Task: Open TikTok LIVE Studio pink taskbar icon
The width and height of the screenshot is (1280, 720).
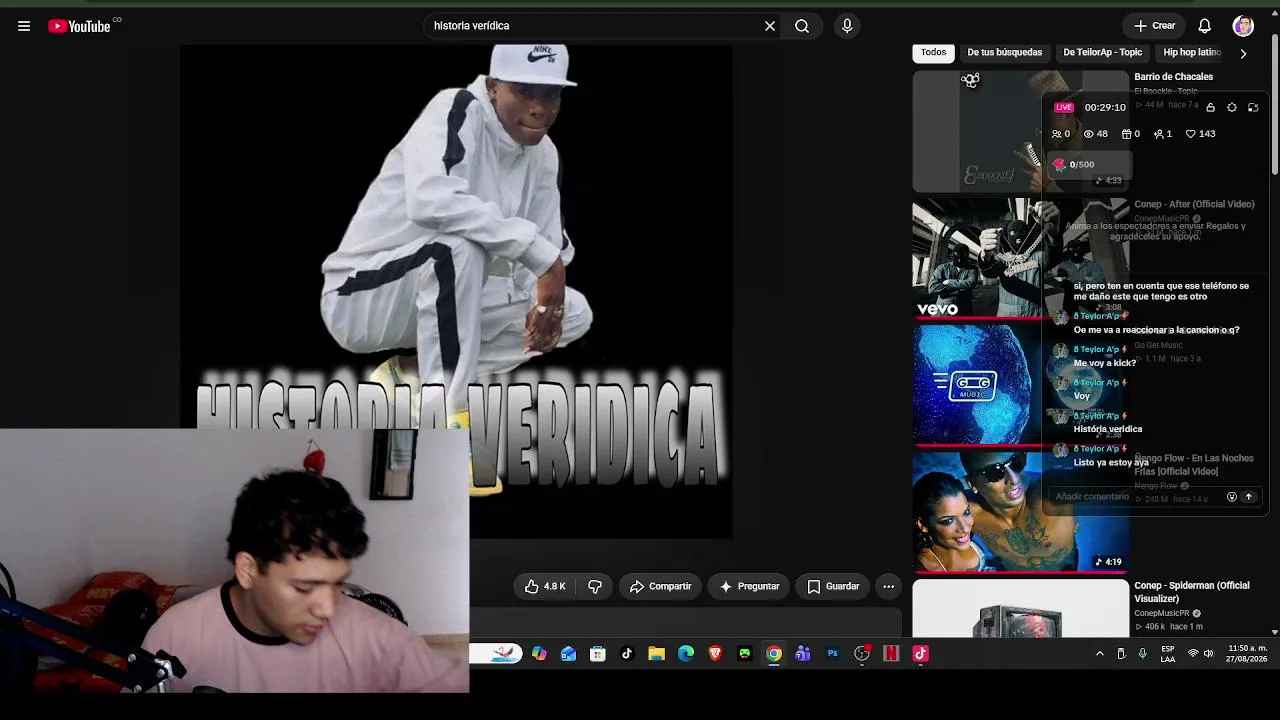Action: [x=920, y=654]
